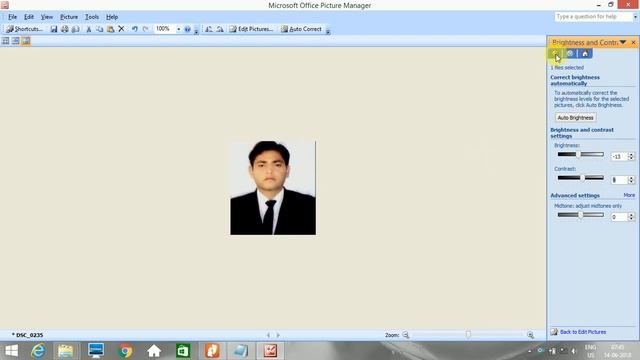Click the bottom Zoom slider handle
640x360 pixels.
468,335
